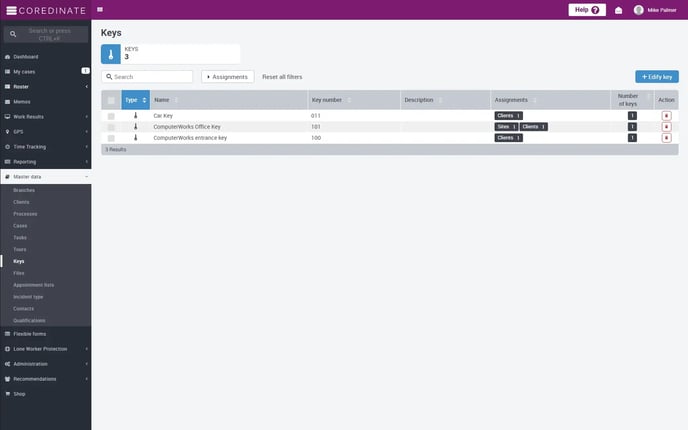Select the ComputerWorks Office Key checkbox

[x=111, y=127]
